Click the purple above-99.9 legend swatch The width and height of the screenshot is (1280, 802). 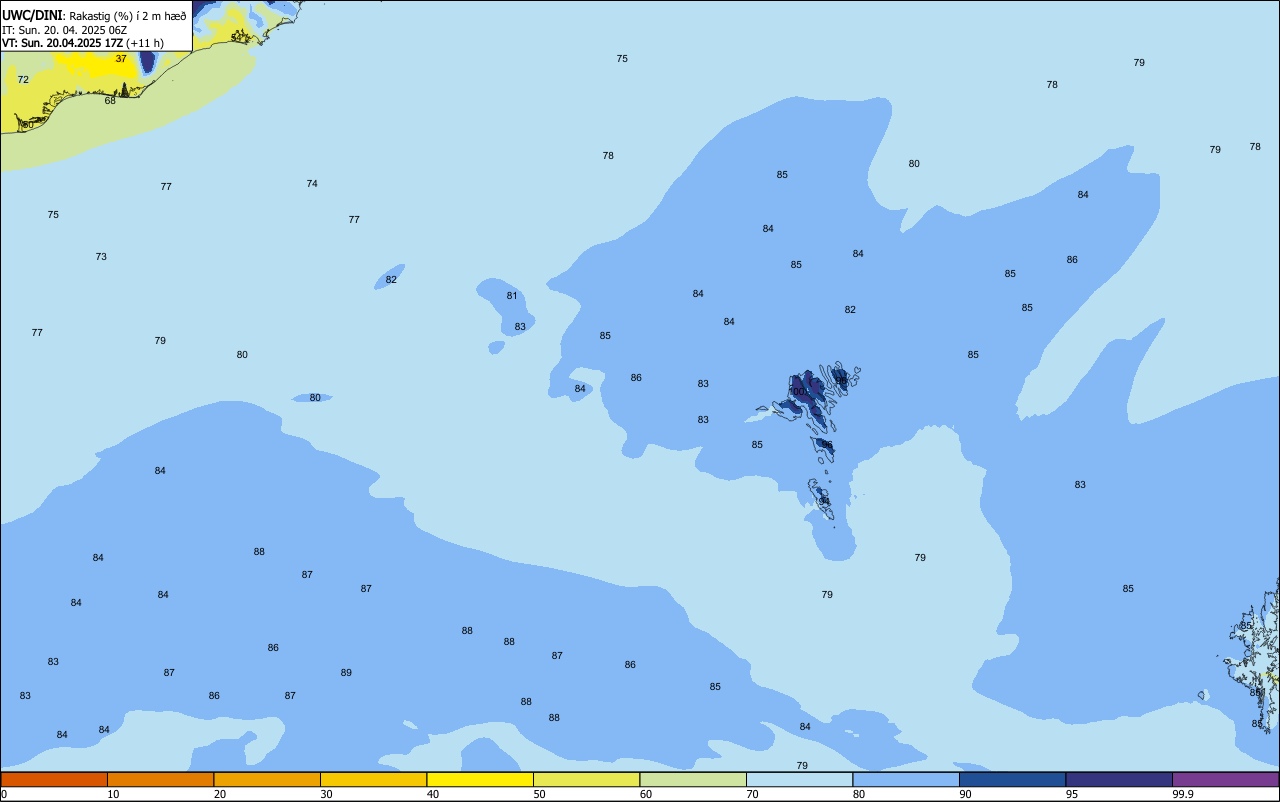click(x=1225, y=779)
